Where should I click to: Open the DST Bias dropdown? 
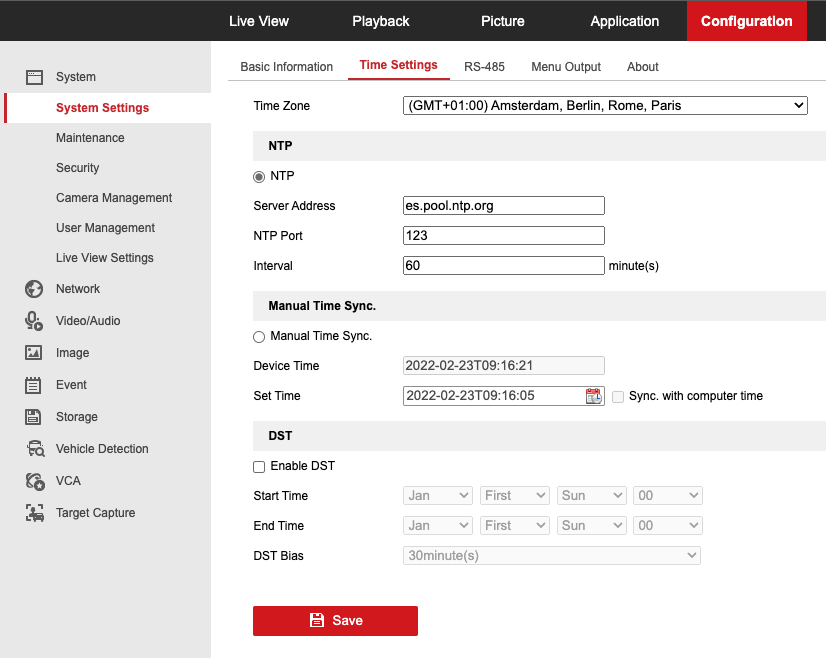click(552, 555)
